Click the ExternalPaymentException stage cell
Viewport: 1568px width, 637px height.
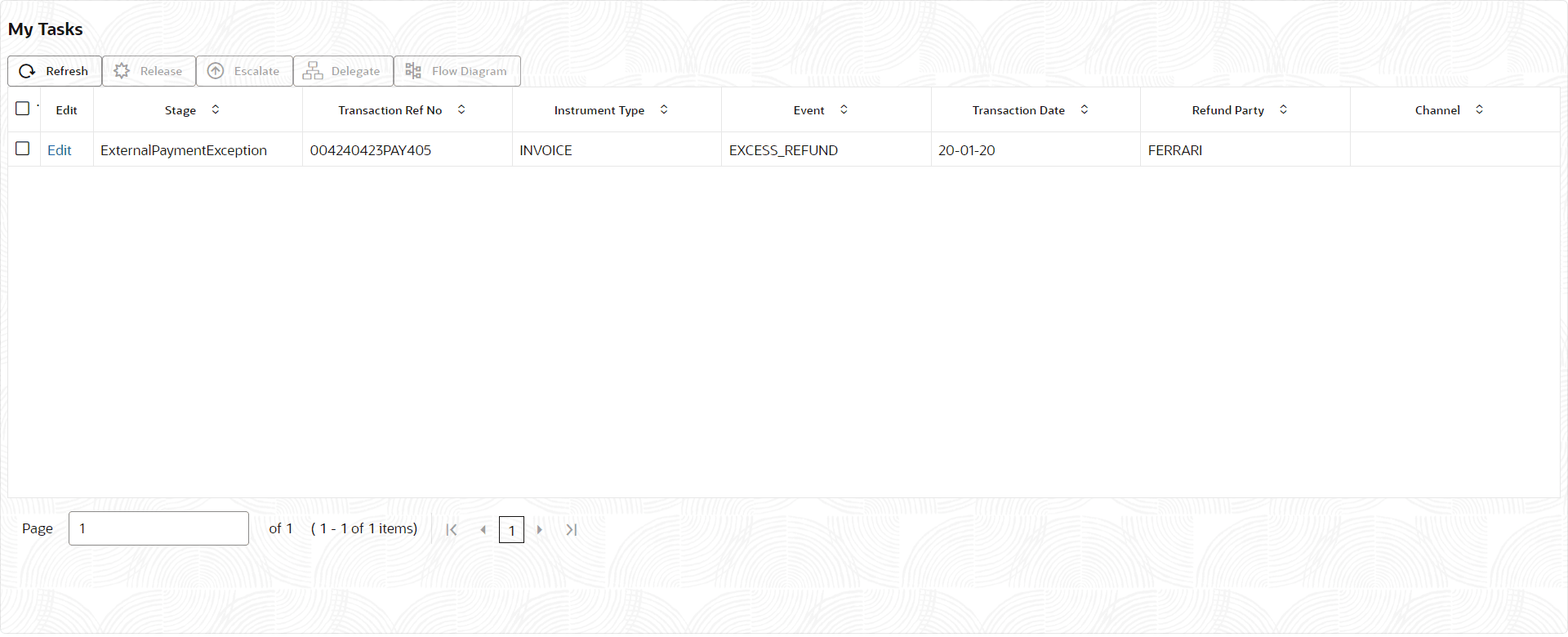[198, 150]
